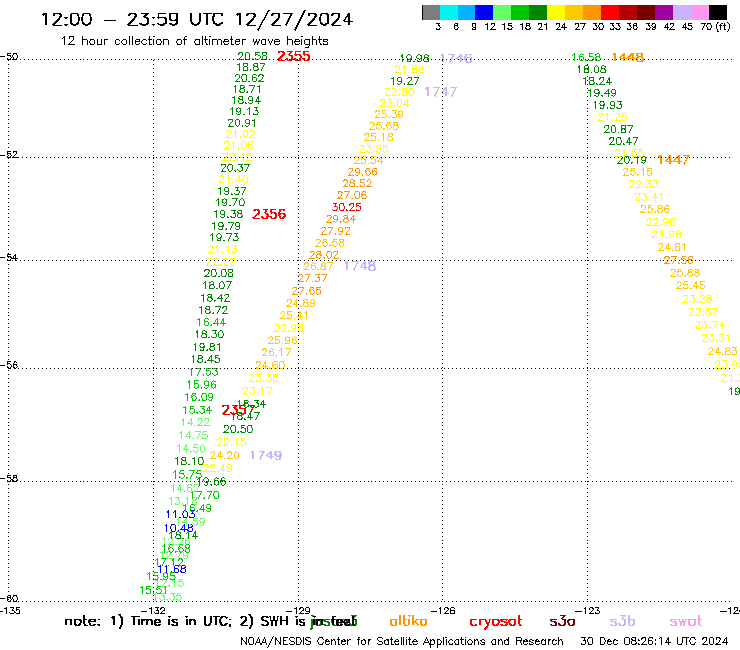Select the pure blue legend swatch

point(485,12)
